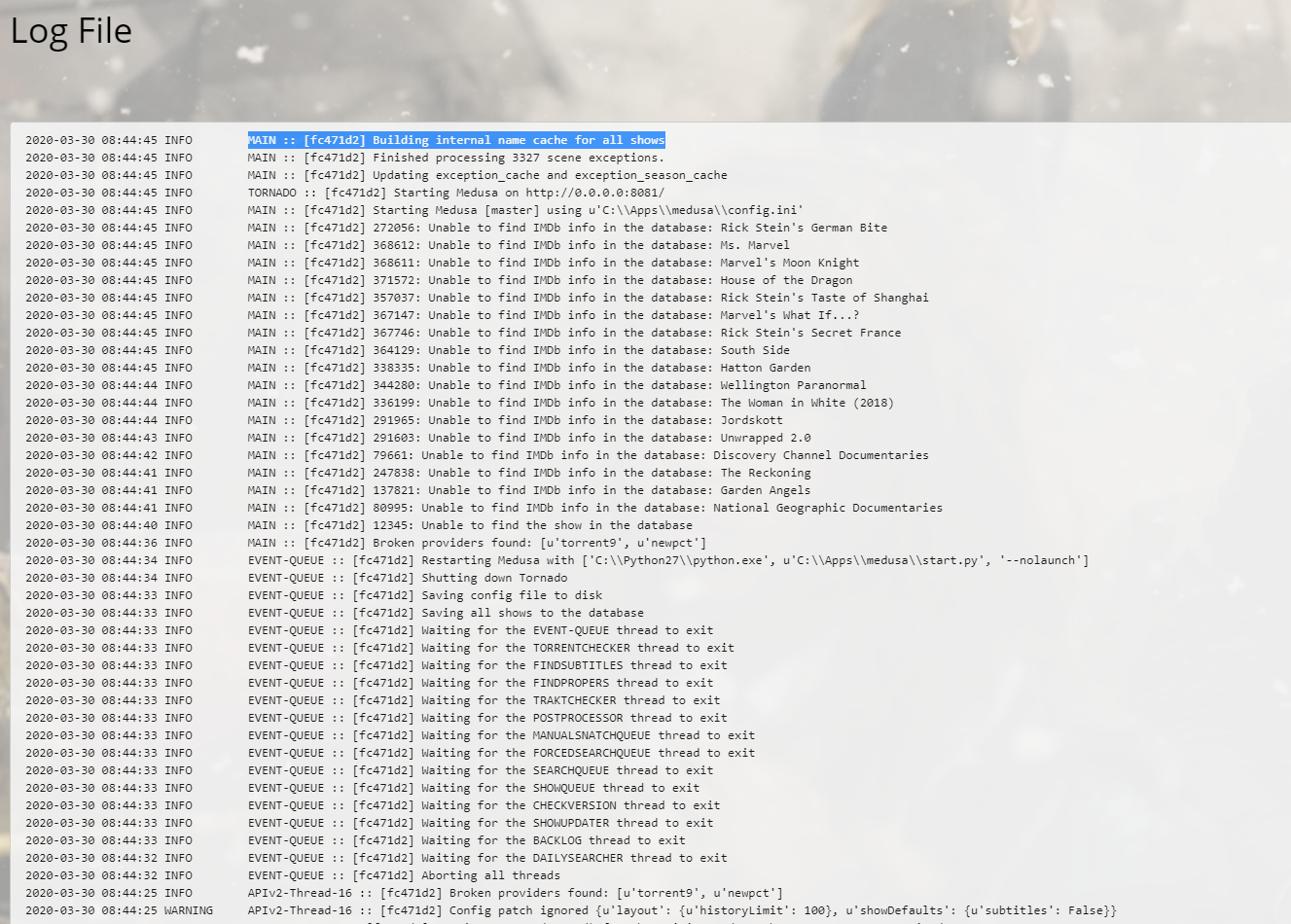Click the highlighted 'Building internal name cache' log line

click(456, 140)
